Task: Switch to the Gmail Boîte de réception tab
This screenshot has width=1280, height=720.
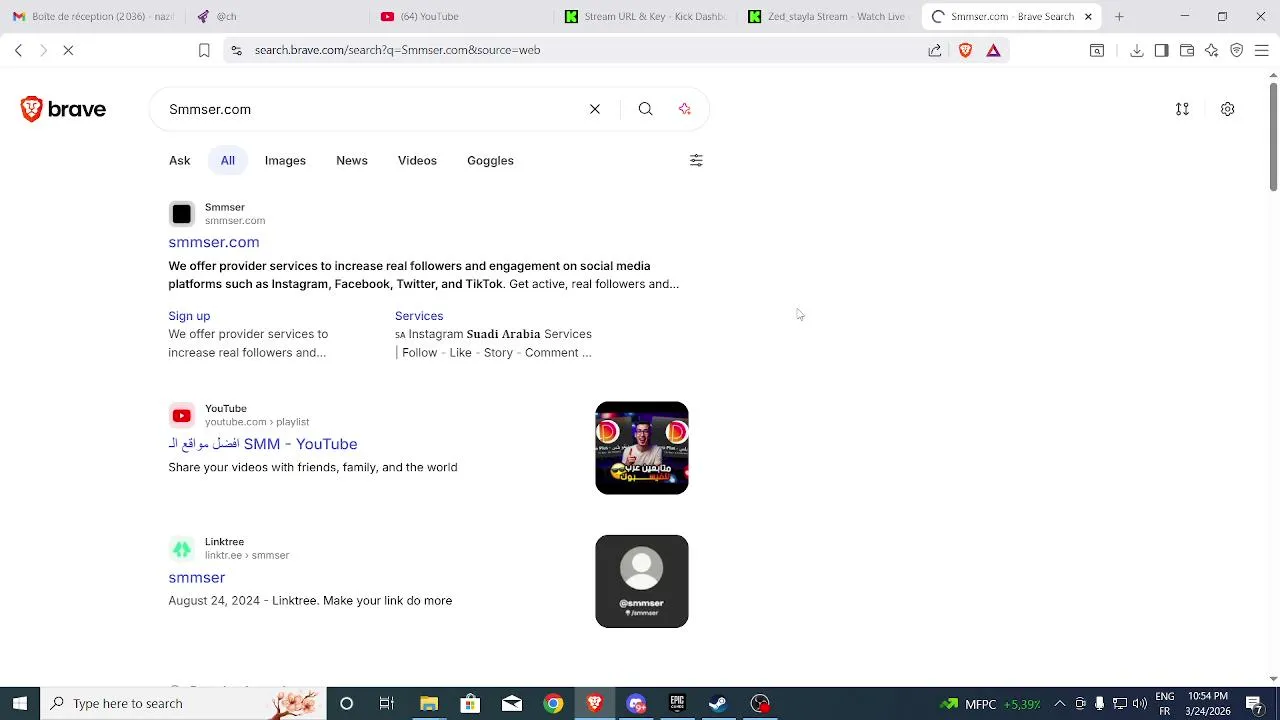Action: [x=92, y=16]
